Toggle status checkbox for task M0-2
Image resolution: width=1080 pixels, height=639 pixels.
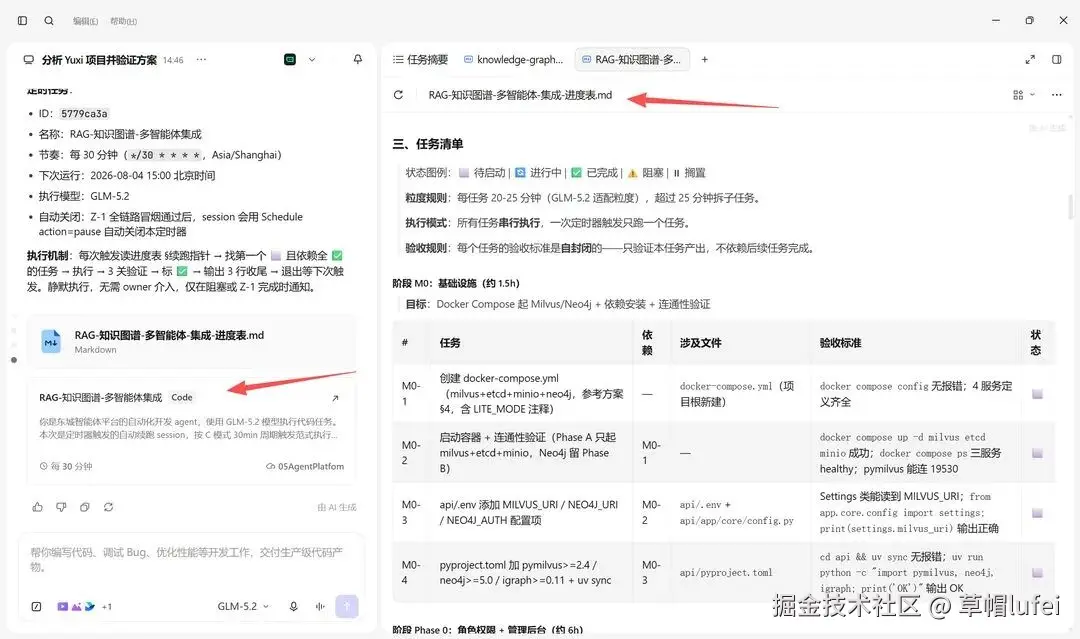[x=1037, y=453]
